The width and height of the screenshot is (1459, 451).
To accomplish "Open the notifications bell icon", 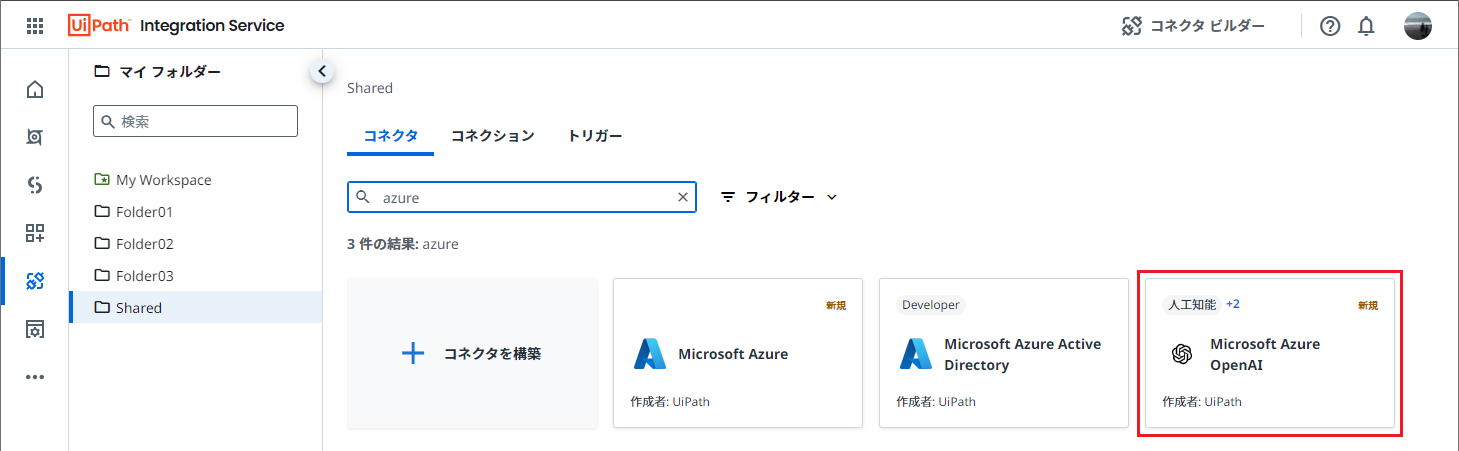I will (1366, 27).
